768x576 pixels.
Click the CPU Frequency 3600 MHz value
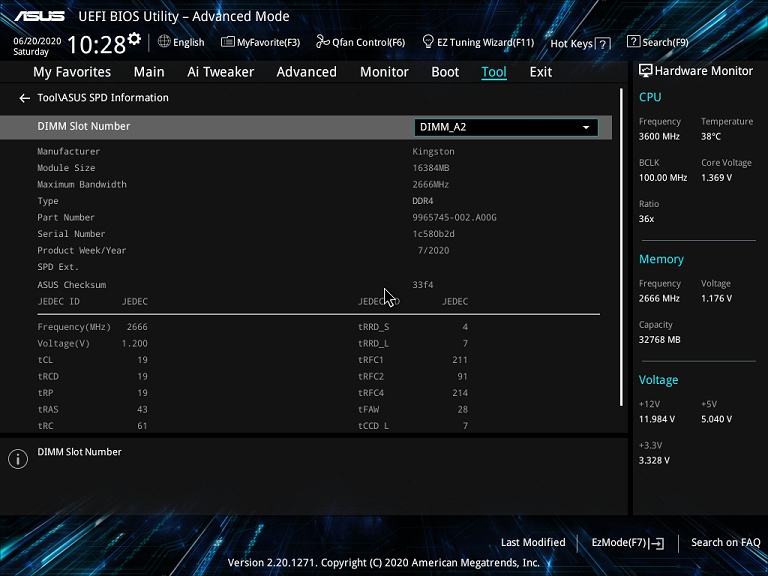[x=659, y=137]
